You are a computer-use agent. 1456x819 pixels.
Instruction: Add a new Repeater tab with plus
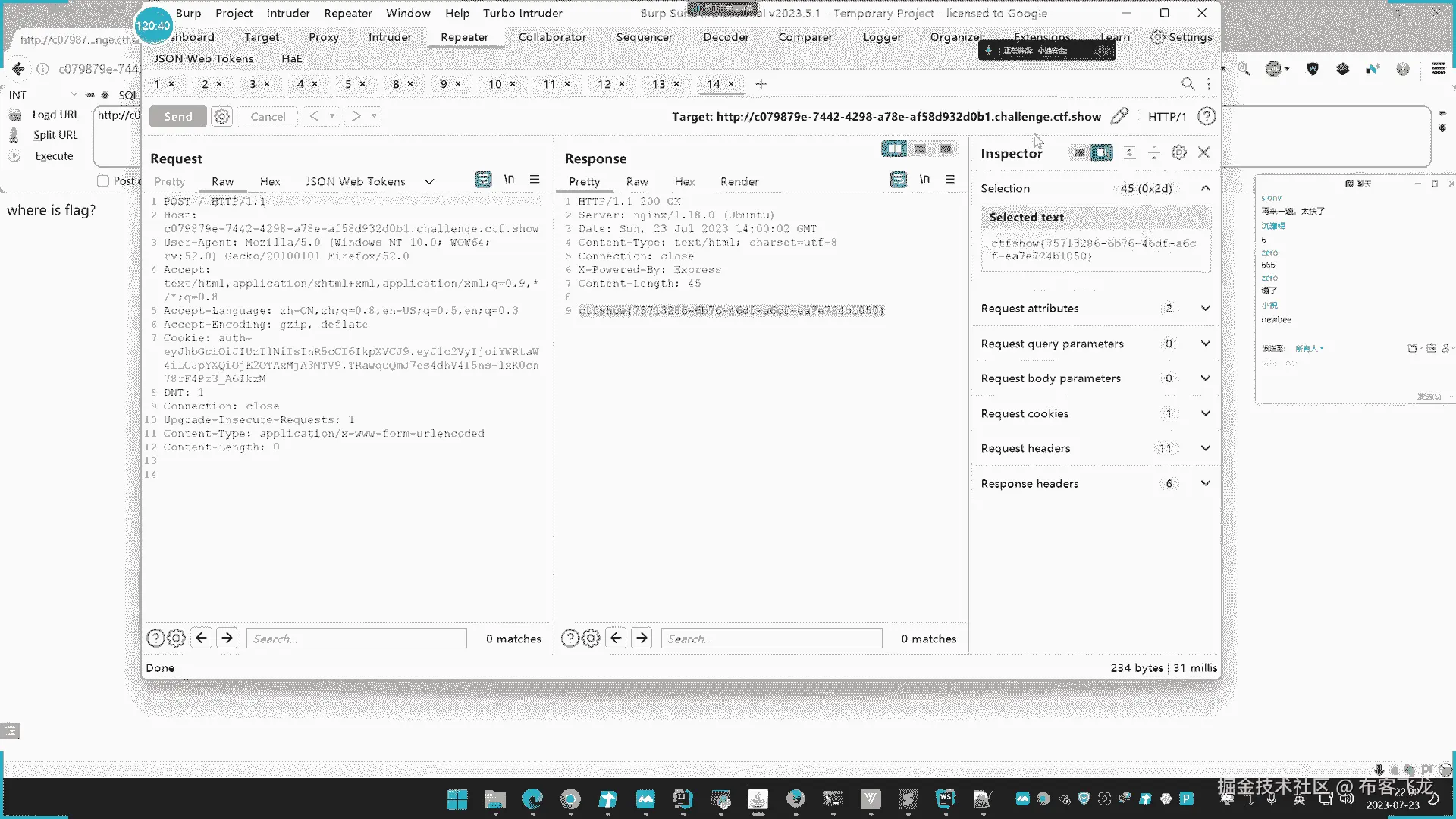click(x=761, y=84)
